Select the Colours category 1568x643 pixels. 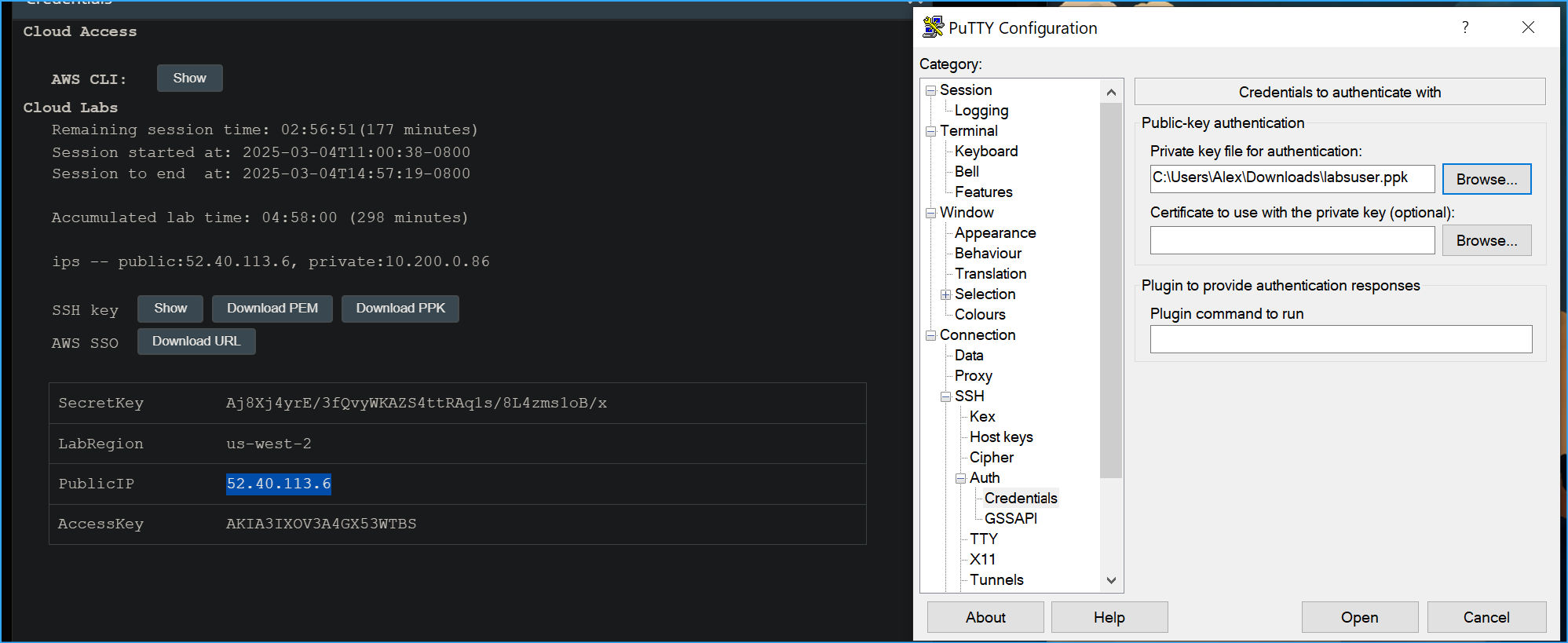click(x=980, y=315)
